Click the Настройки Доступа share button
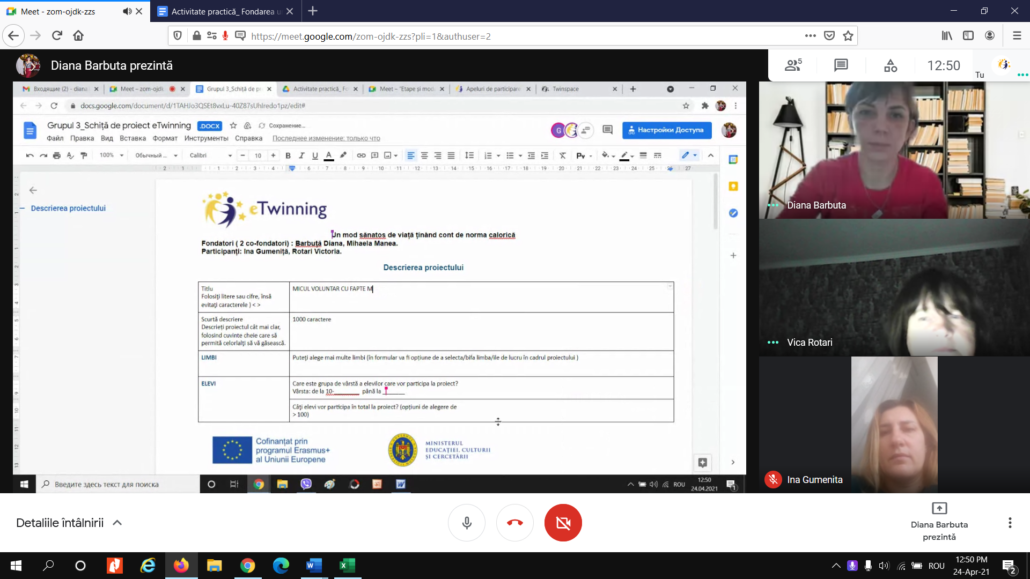 [666, 130]
